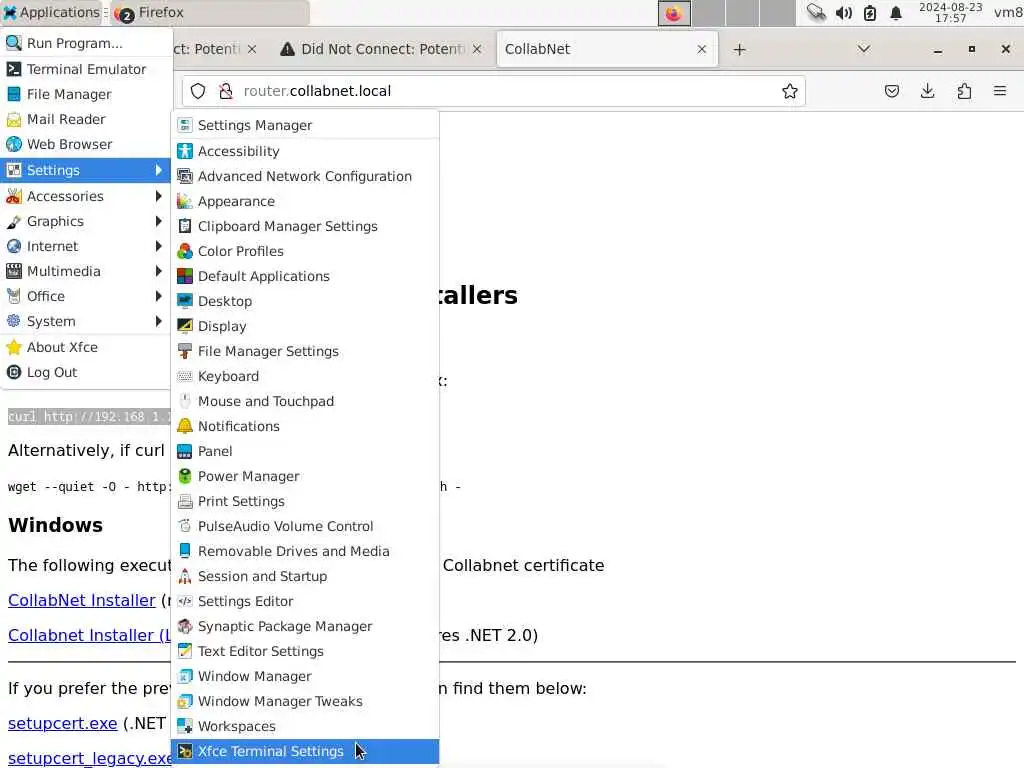Open Default Applications

[x=305, y=276]
